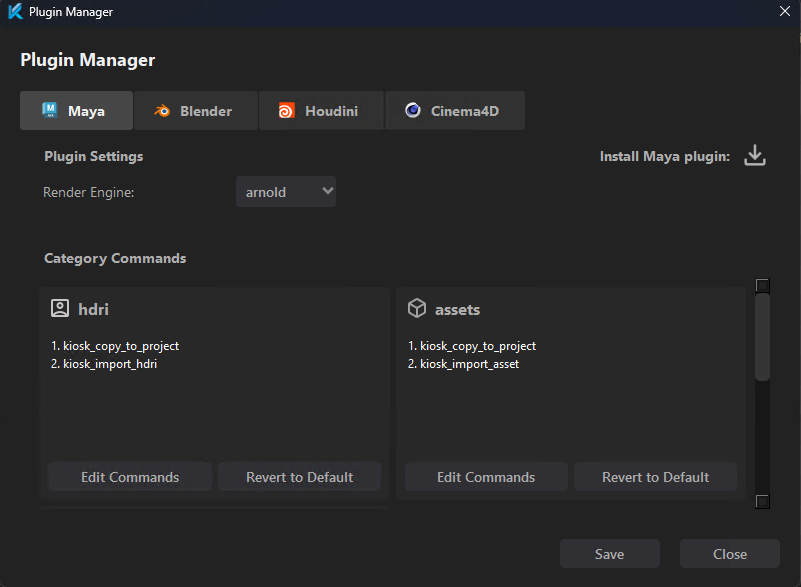
Task: Save the plugin settings
Action: [x=609, y=553]
